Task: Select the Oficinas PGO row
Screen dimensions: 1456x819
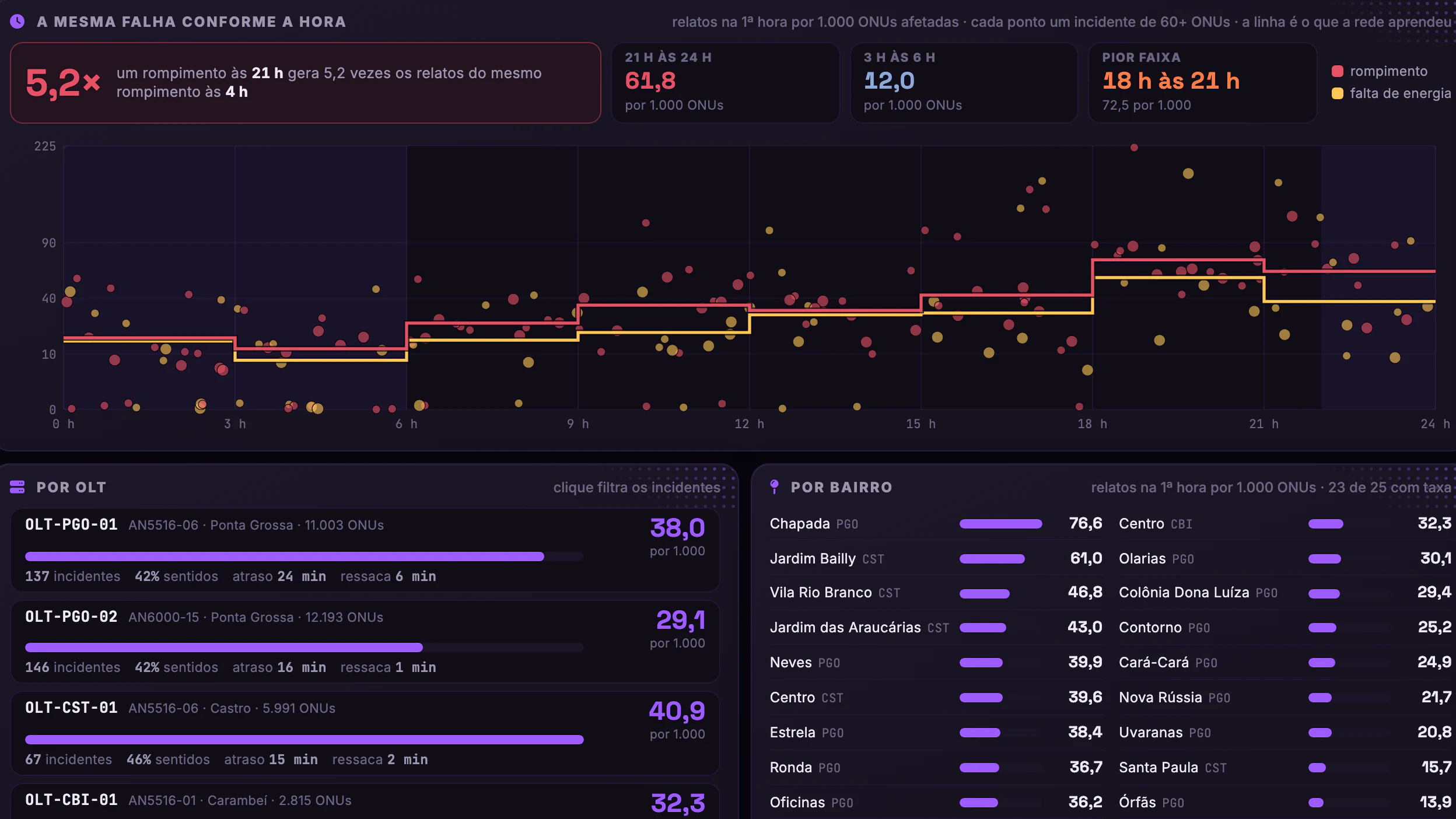Action: [936, 803]
